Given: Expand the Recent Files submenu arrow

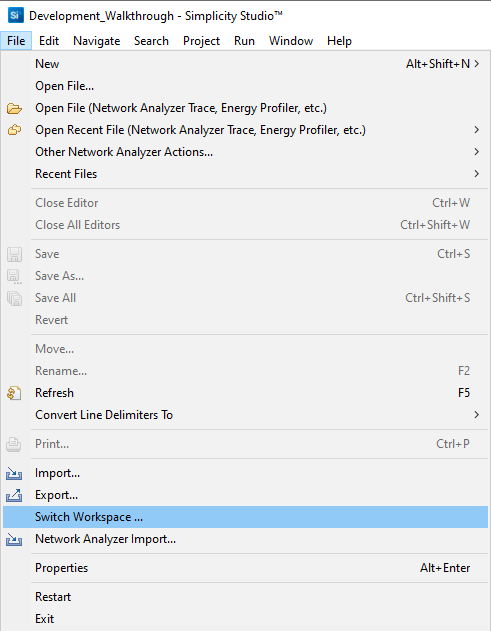Looking at the screenshot, I should tap(477, 173).
